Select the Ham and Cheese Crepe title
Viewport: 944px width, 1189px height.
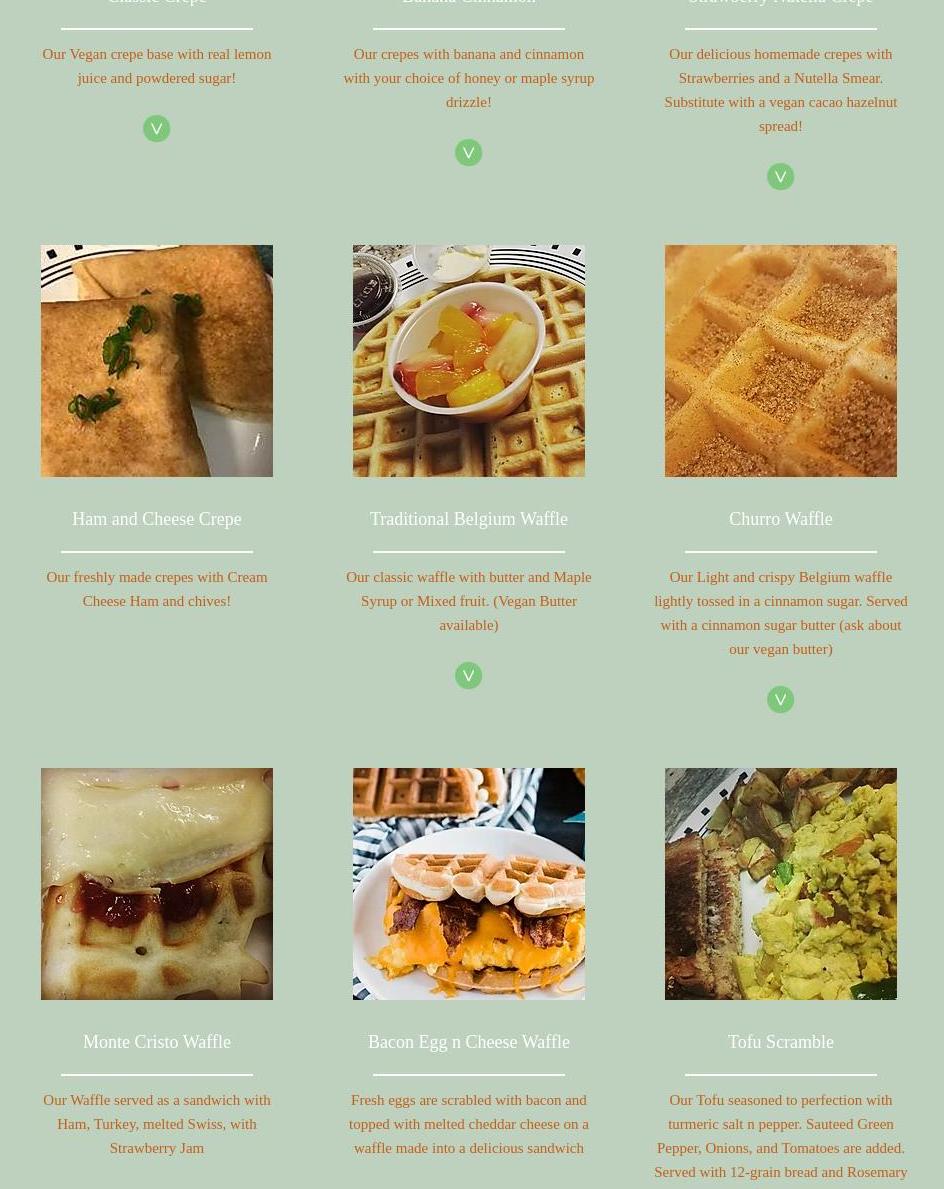coord(157,519)
